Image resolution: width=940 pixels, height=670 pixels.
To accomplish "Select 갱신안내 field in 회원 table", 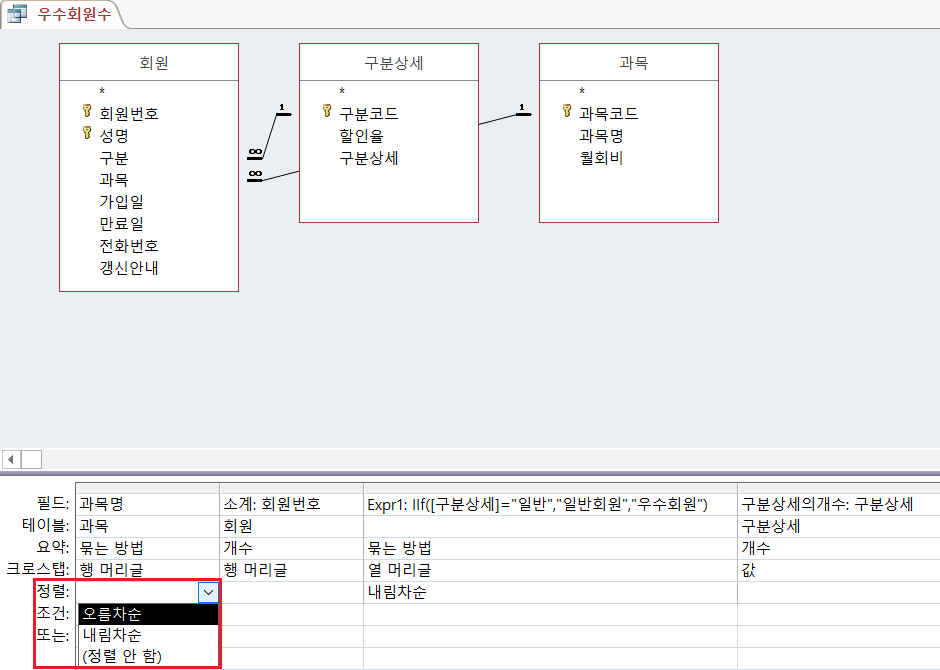I will (128, 267).
